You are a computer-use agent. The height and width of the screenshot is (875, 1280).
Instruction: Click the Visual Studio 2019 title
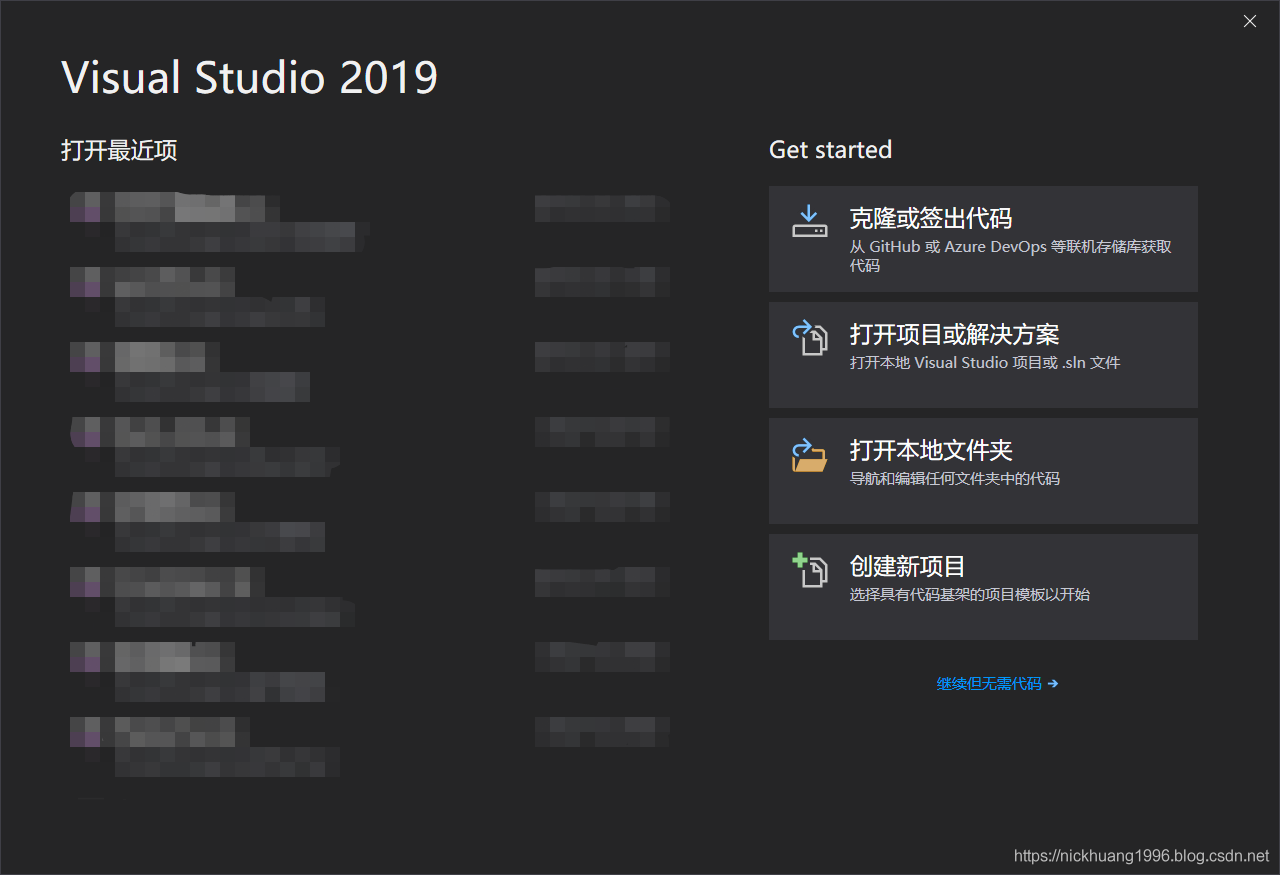click(x=250, y=78)
